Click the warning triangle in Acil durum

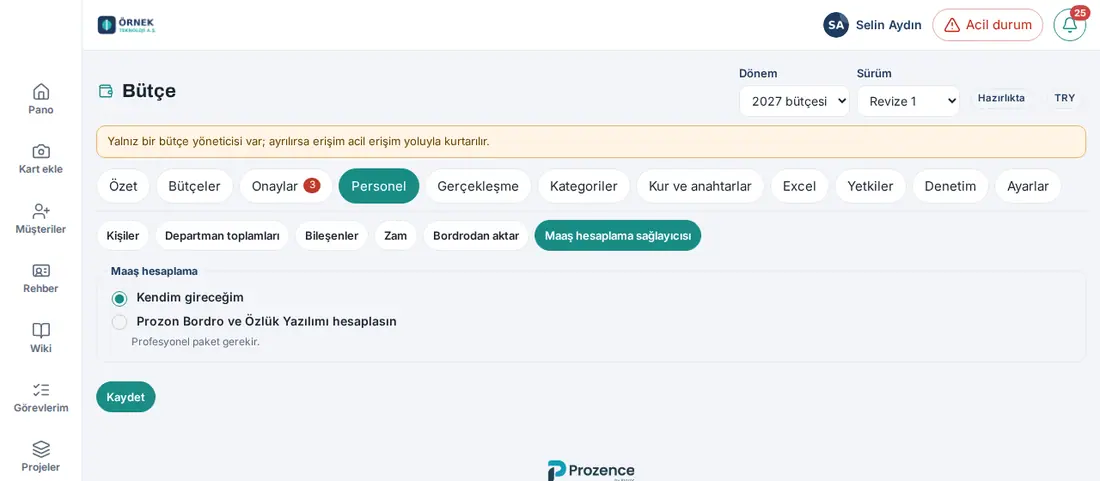click(x=951, y=25)
